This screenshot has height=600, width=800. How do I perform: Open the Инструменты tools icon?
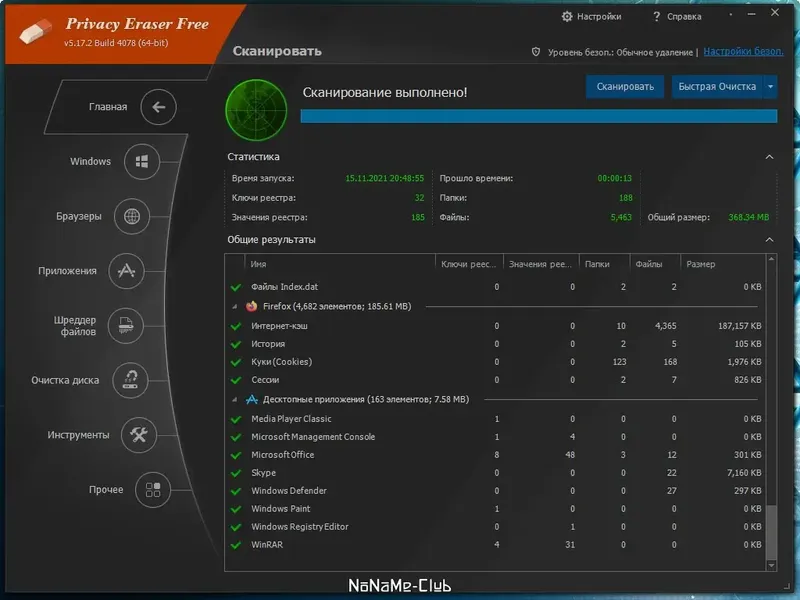[139, 435]
